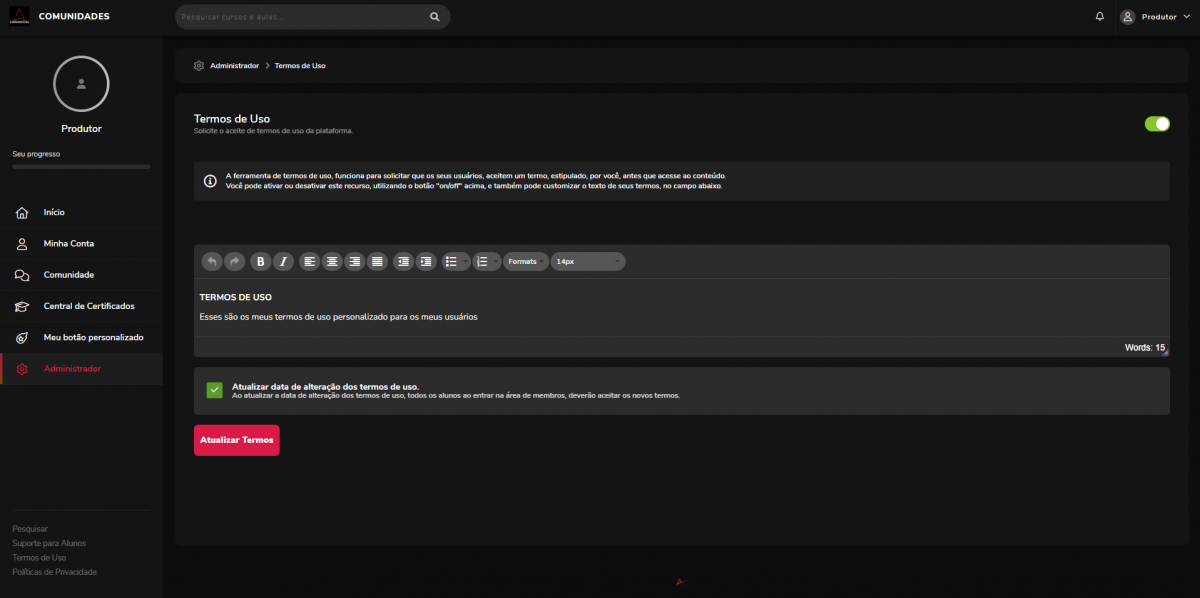Open the Formats dropdown
This screenshot has height=598, width=1200.
tap(525, 261)
